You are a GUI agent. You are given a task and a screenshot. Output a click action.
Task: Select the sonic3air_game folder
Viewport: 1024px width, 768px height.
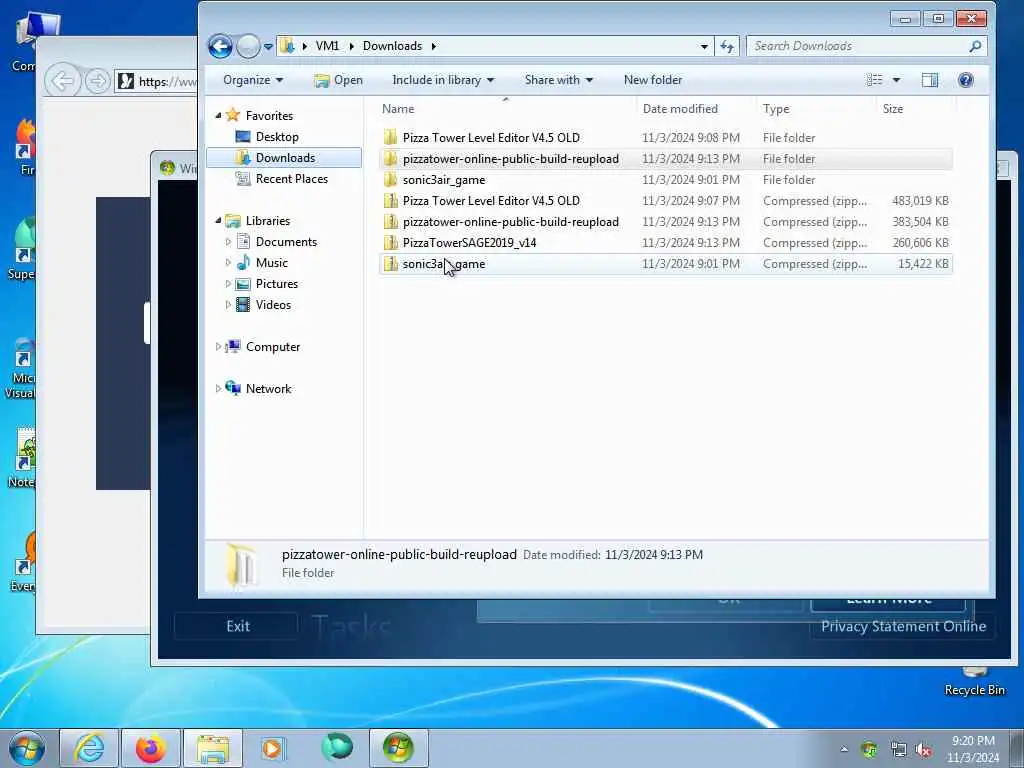(x=665, y=180)
